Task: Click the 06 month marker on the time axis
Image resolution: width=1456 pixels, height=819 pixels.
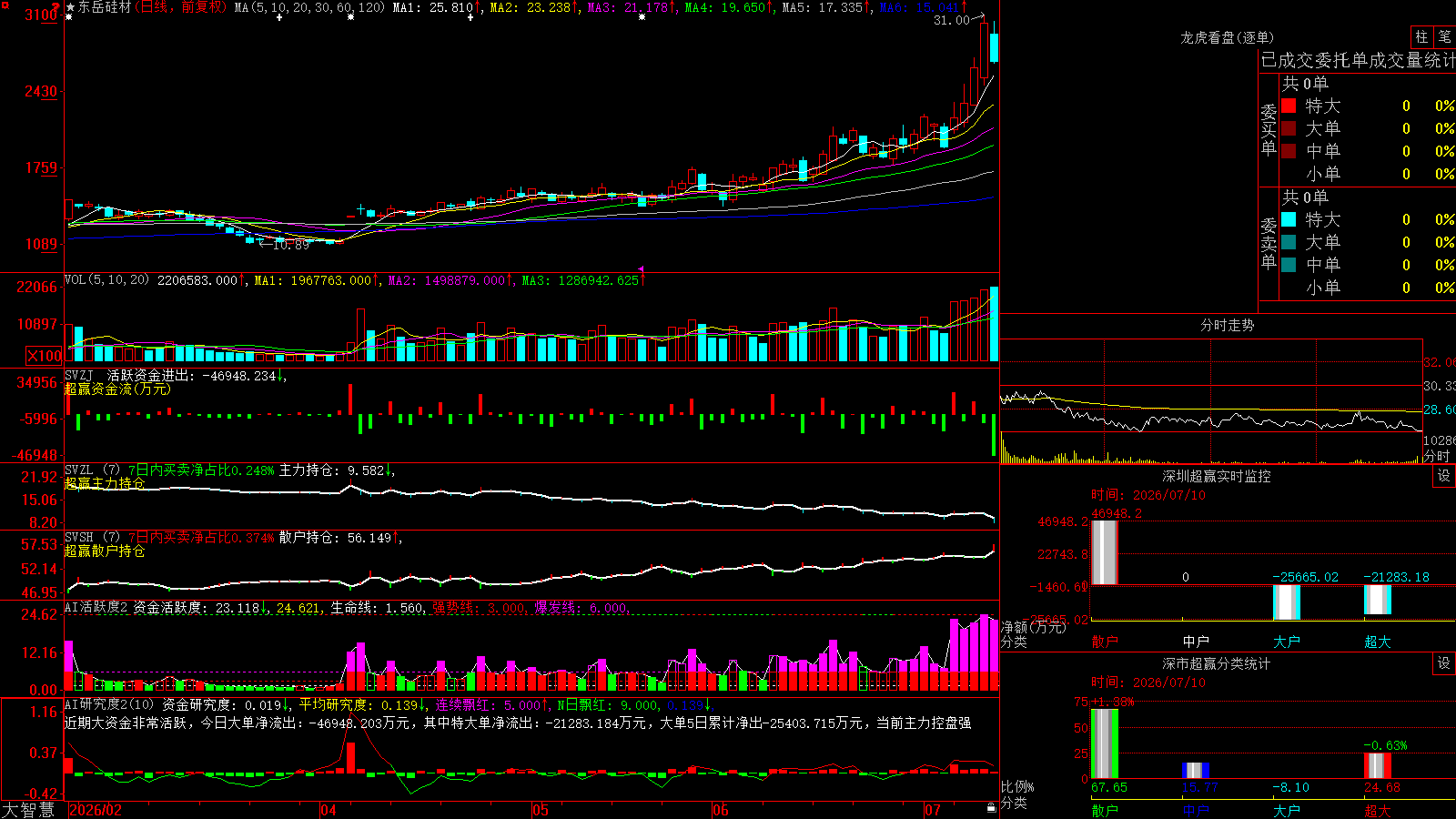Action: coord(721,810)
